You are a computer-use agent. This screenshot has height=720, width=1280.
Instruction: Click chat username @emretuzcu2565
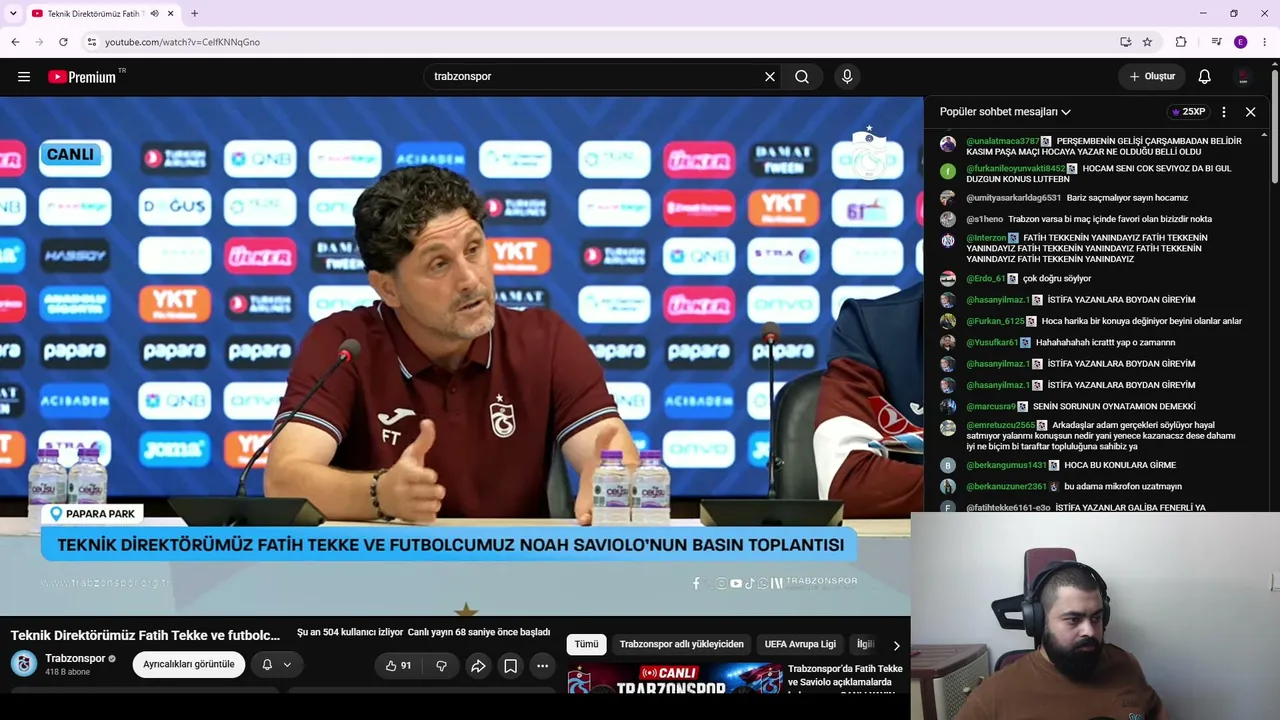tap(1000, 425)
